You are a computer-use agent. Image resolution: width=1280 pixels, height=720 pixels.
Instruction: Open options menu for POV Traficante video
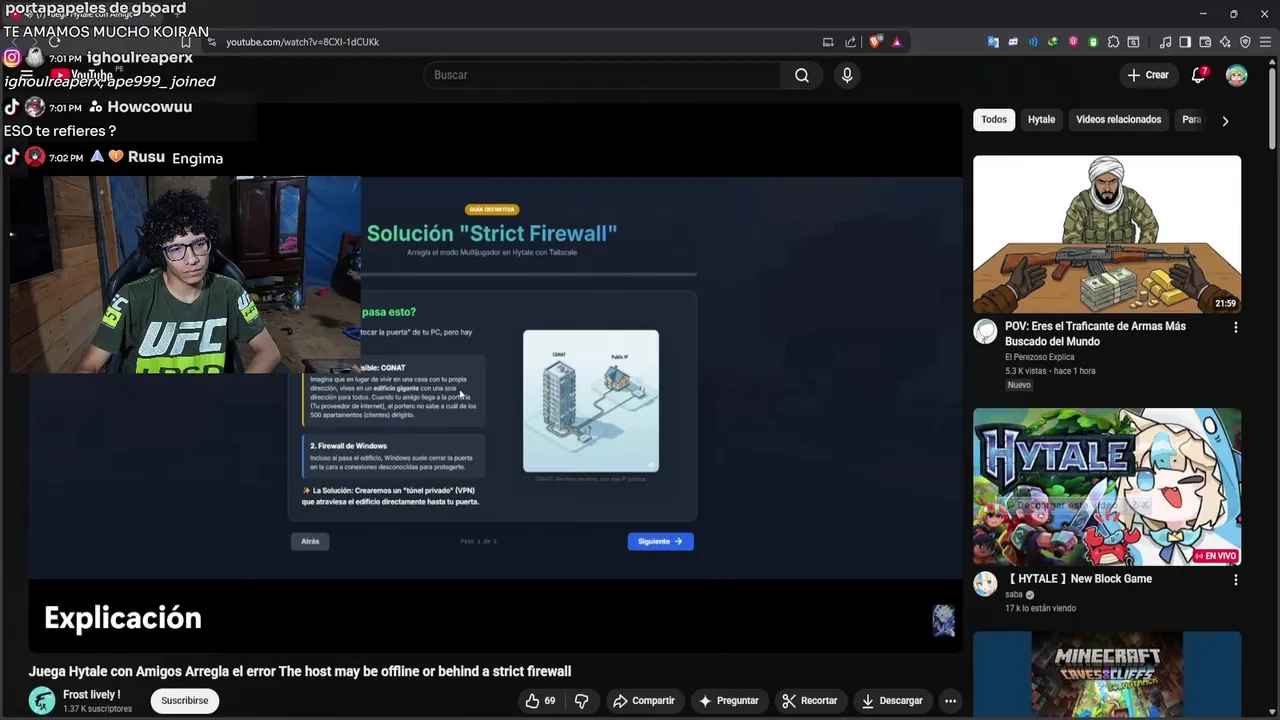[x=1235, y=327]
